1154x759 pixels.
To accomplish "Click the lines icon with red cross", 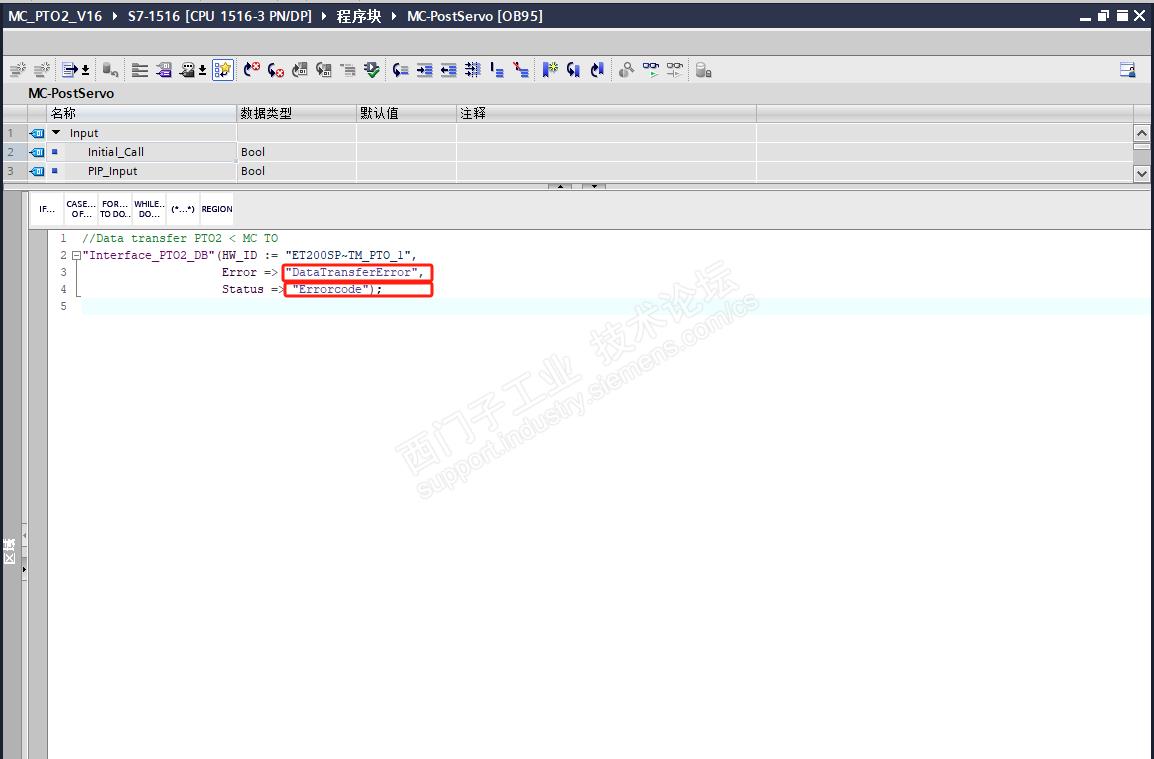I will pyautogui.click(x=521, y=70).
